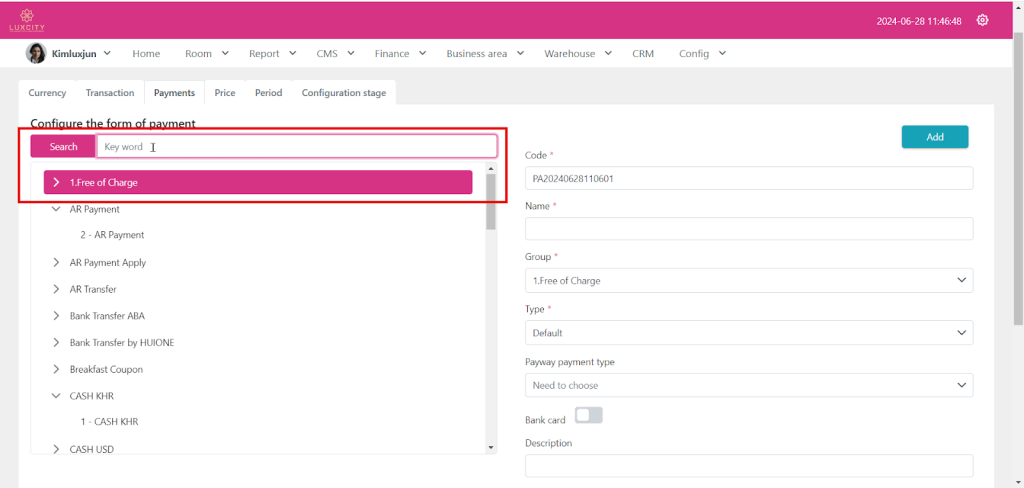Open the Finance menu
Viewport: 1024px width, 488px height.
click(400, 54)
